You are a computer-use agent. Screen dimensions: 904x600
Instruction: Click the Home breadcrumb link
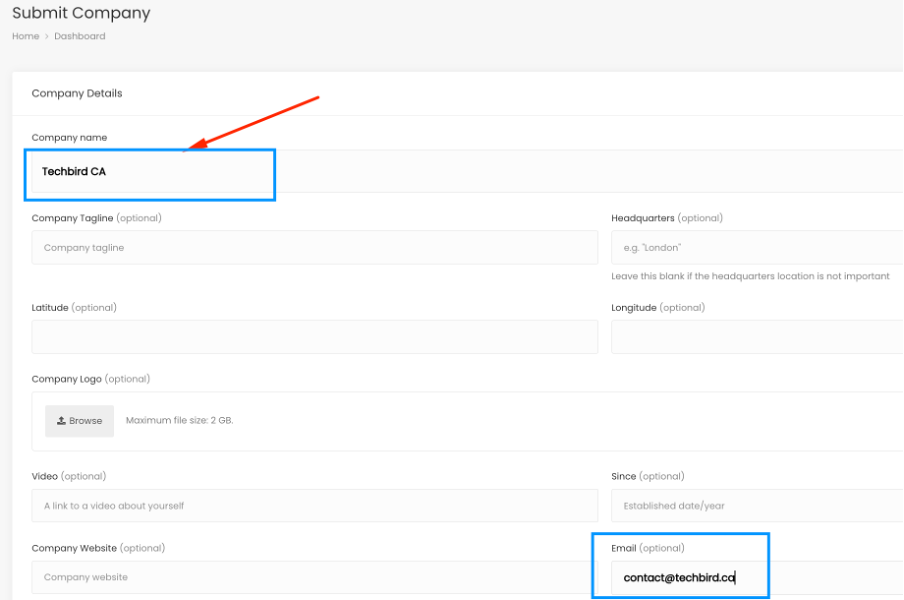point(25,36)
